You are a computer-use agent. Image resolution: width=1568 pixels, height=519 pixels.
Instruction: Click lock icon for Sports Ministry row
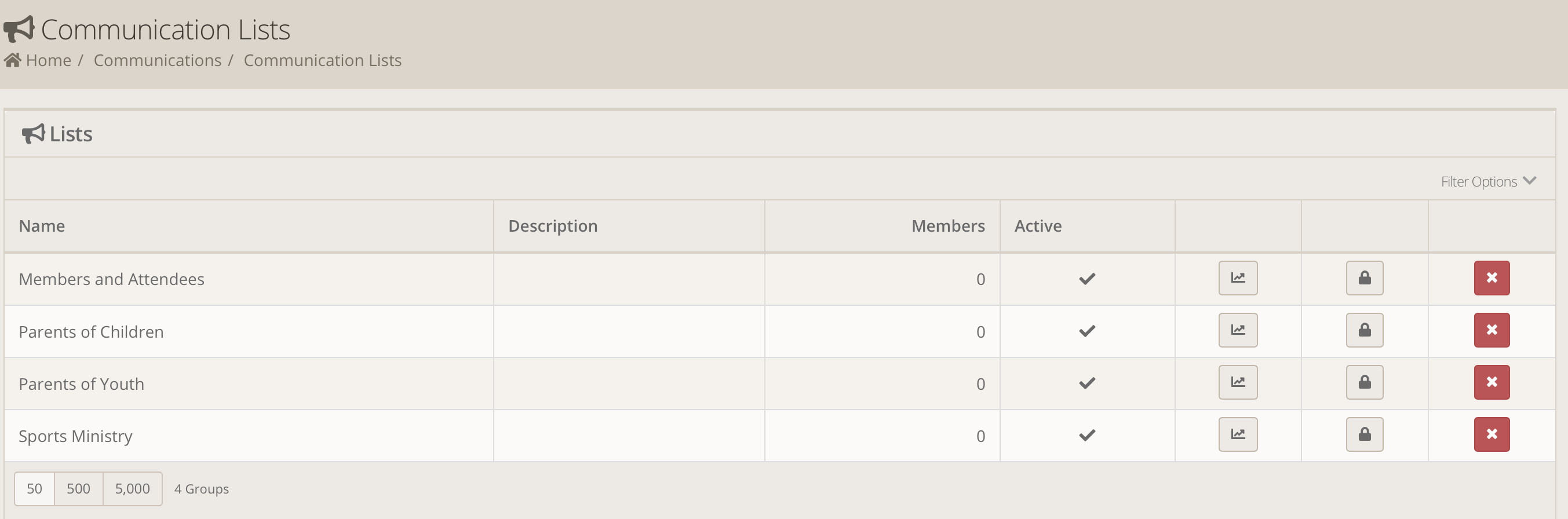click(x=1364, y=434)
